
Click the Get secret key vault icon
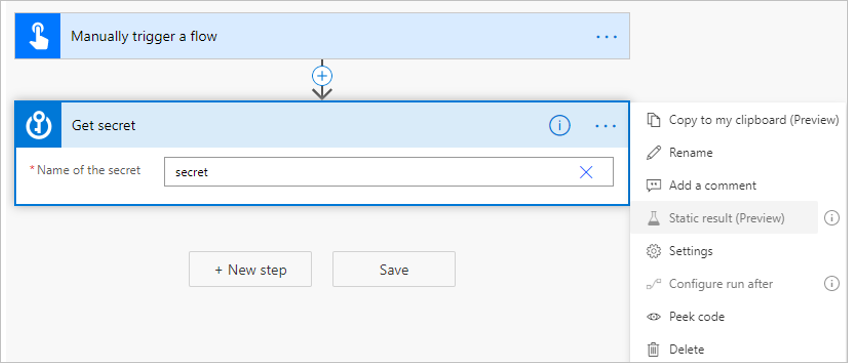pos(38,125)
